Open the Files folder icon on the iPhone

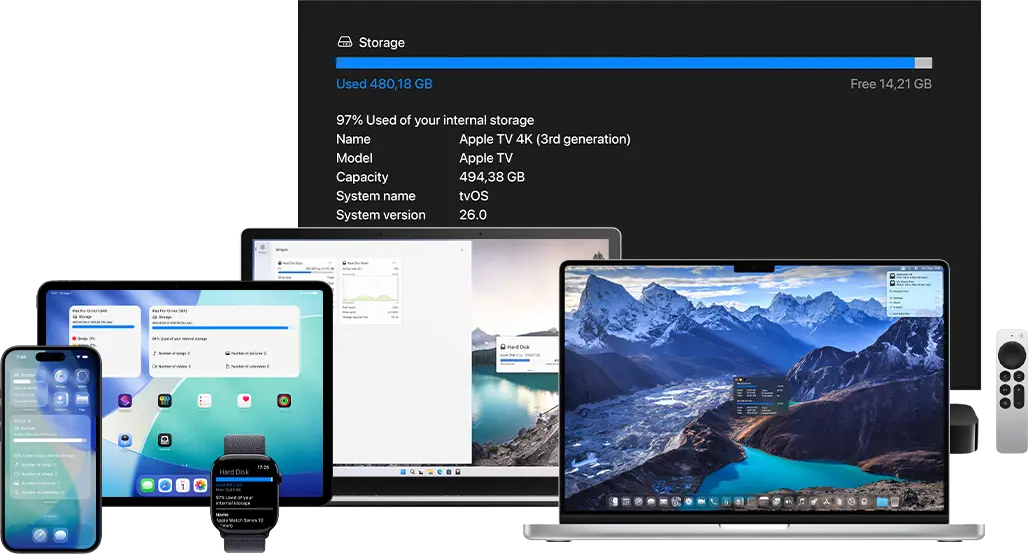tap(82, 399)
